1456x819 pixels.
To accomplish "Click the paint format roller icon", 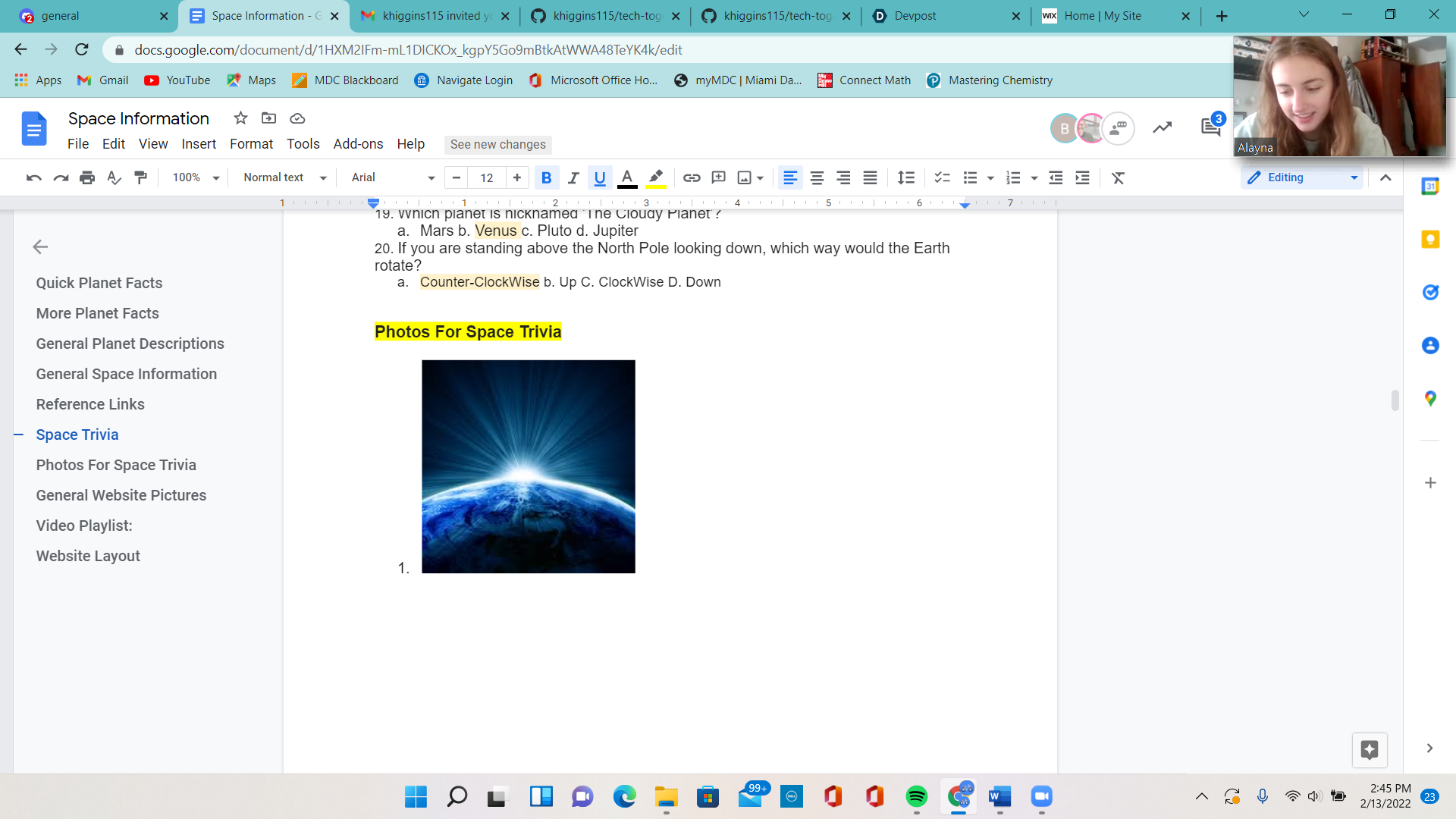I will click(x=140, y=177).
